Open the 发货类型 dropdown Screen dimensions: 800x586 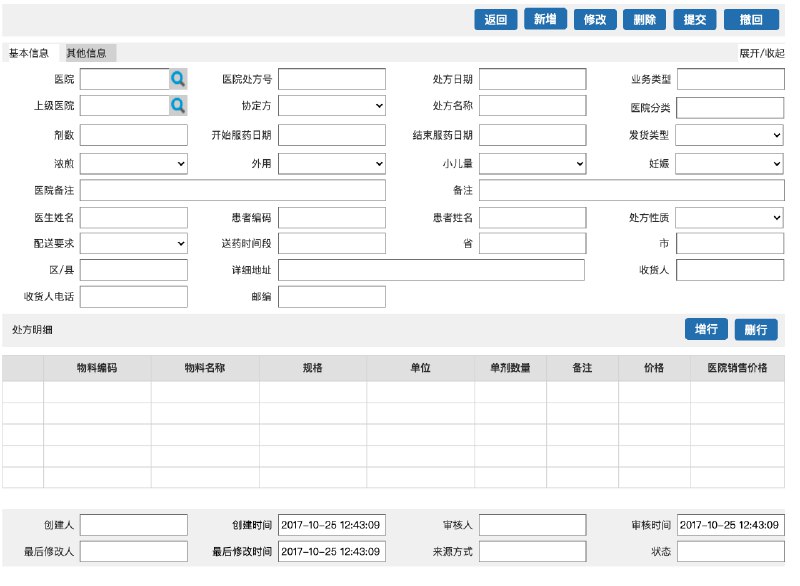click(730, 135)
